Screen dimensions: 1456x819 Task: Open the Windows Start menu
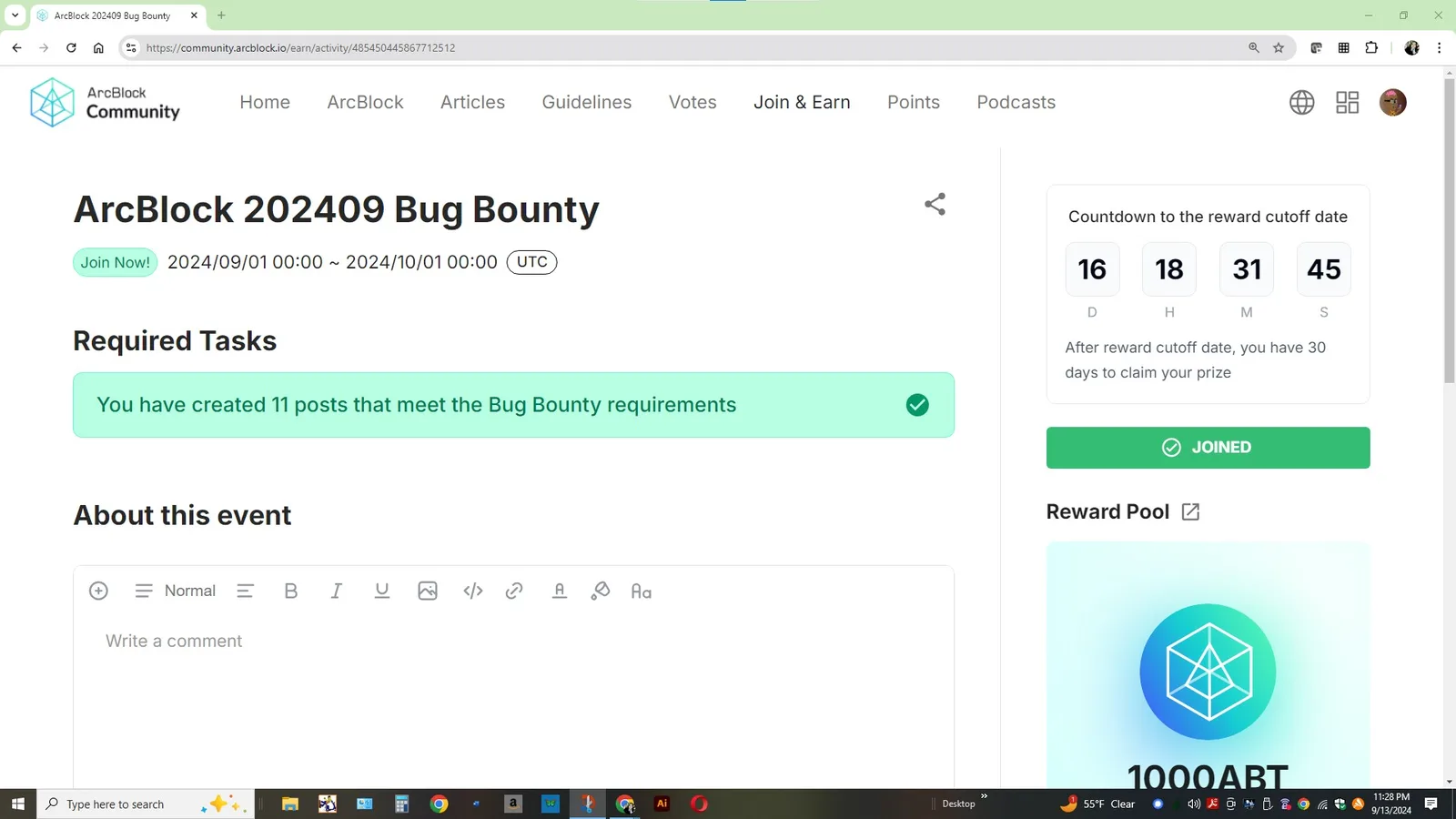click(17, 804)
